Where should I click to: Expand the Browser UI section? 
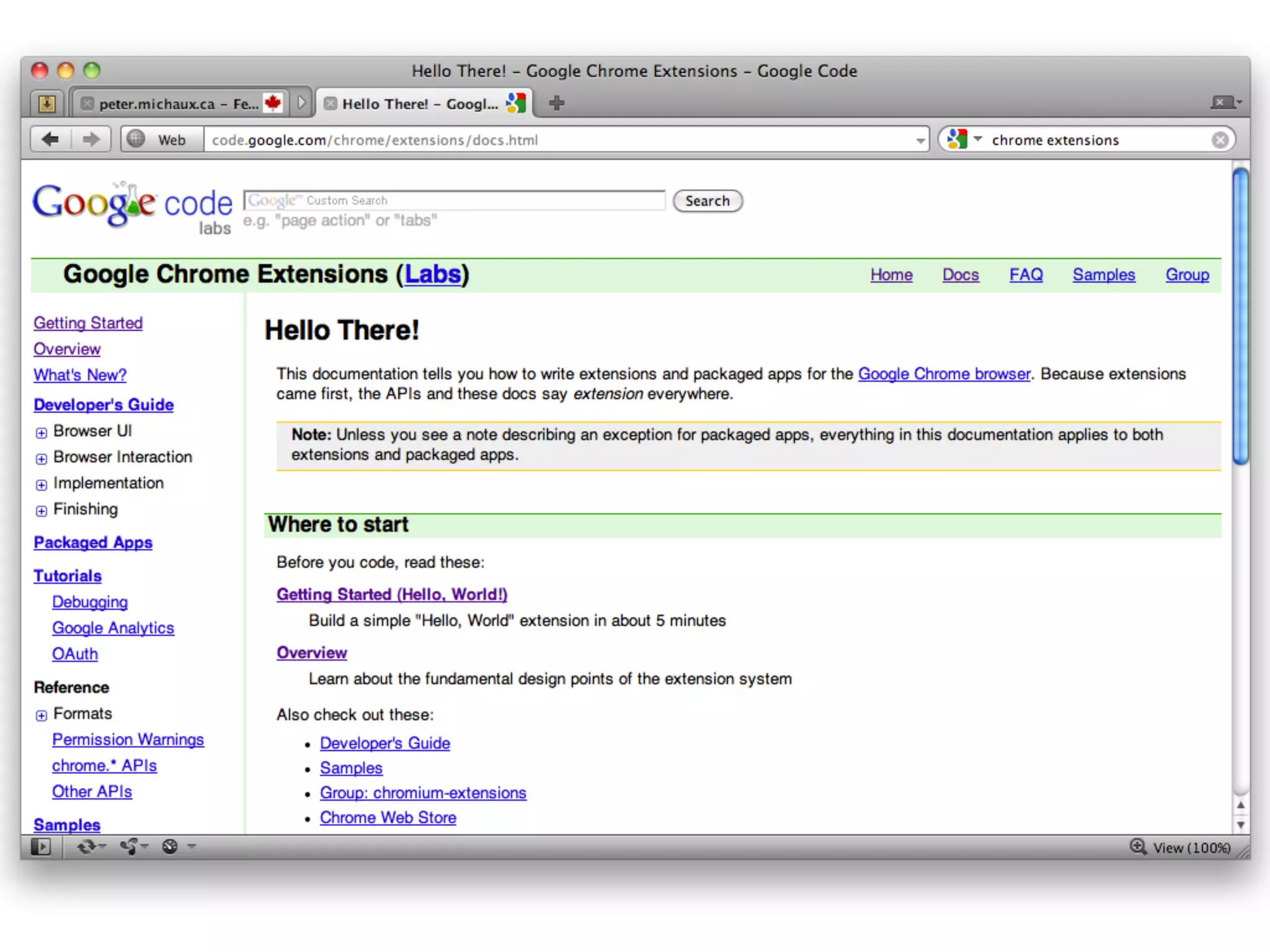click(41, 433)
